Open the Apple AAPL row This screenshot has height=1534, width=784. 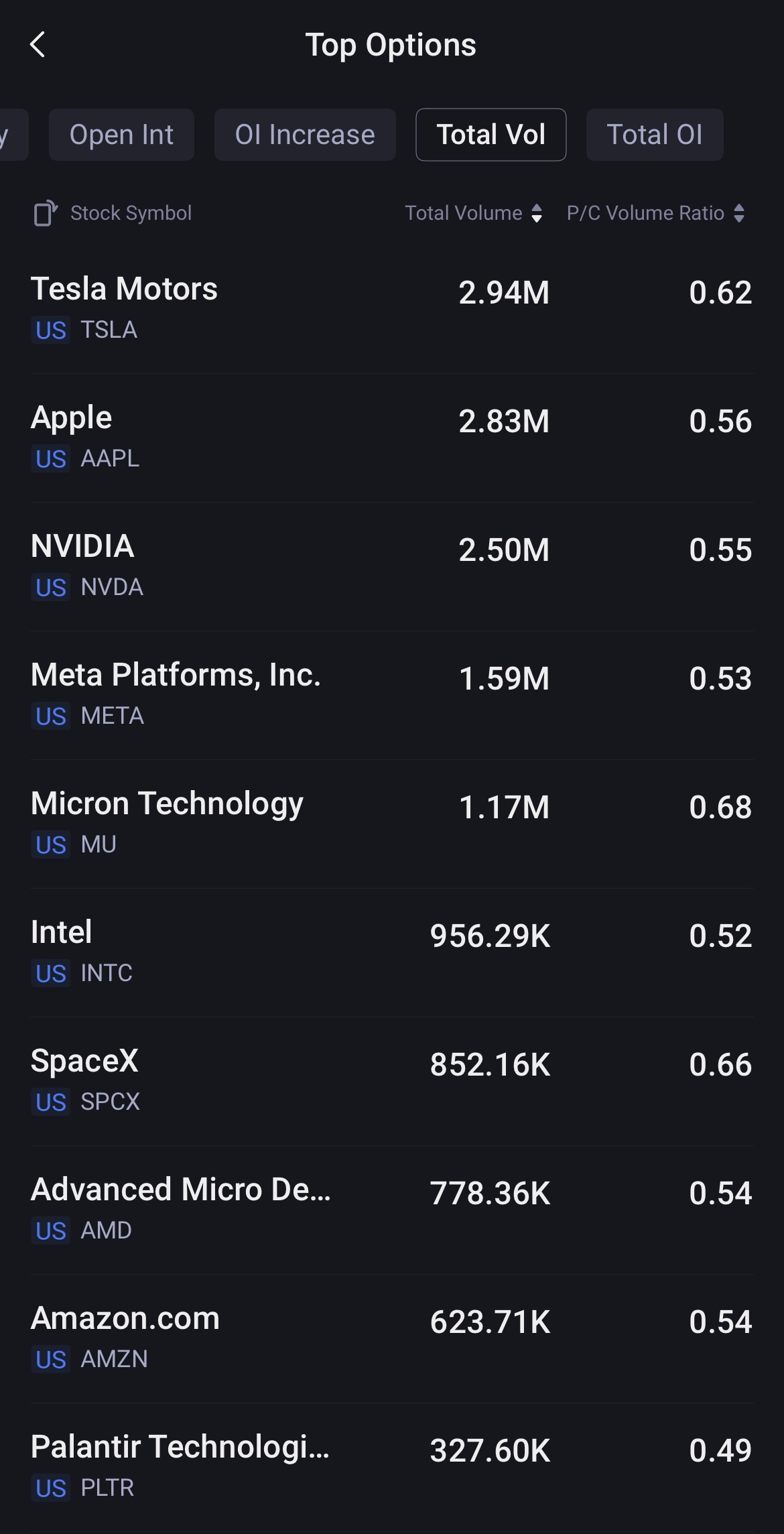[x=392, y=438]
